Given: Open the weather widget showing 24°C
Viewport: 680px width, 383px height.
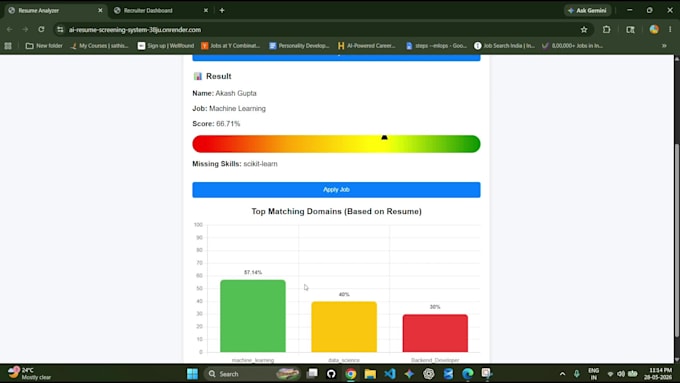Looking at the screenshot, I should pos(29,373).
